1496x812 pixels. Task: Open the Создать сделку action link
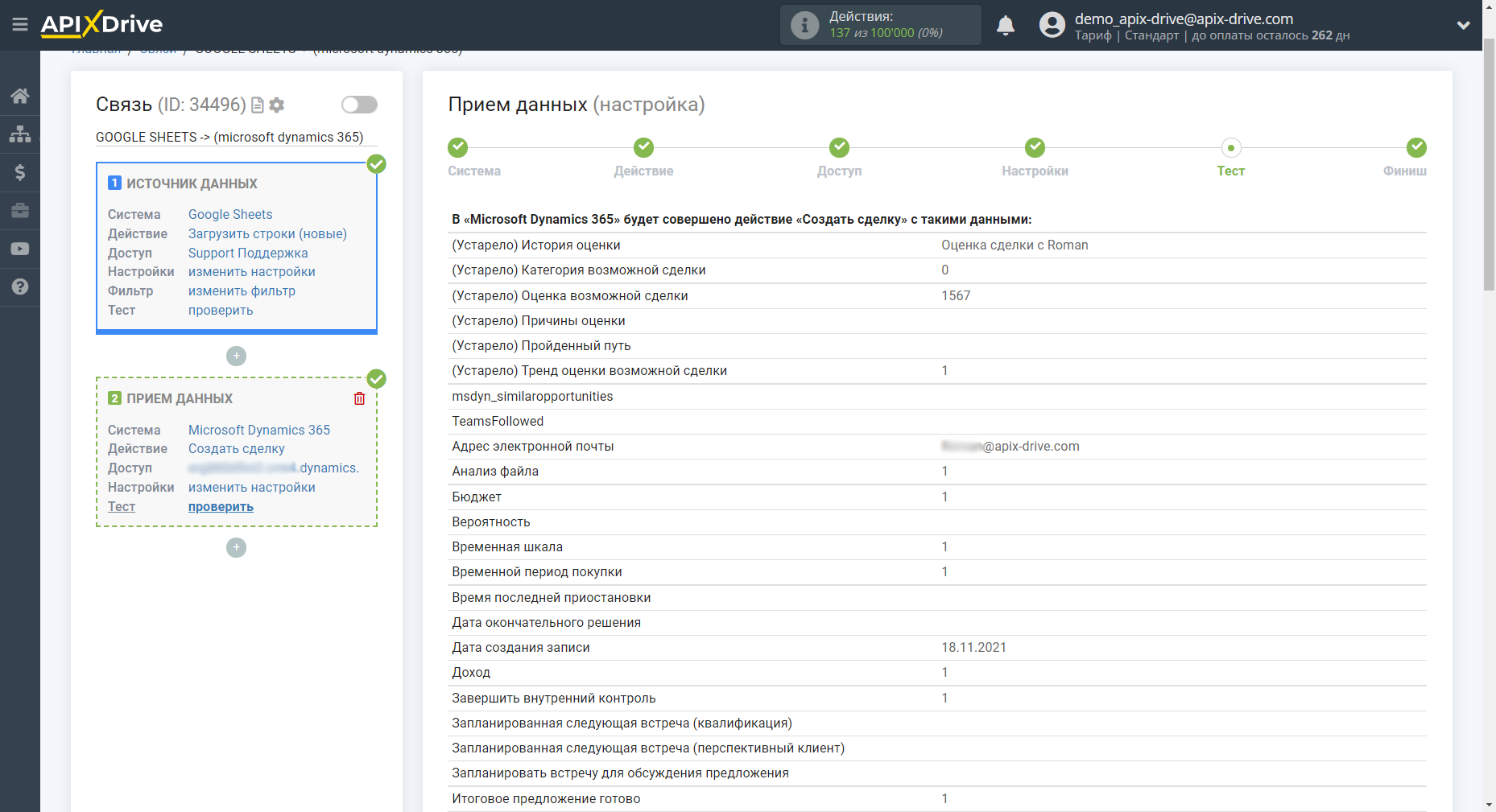(237, 448)
